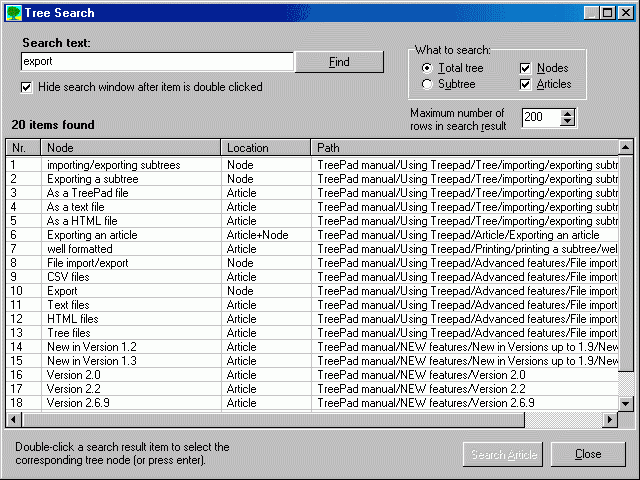Decrease maximum rows with spinner down arrow
Viewport: 640px width, 480px height.
[x=568, y=122]
